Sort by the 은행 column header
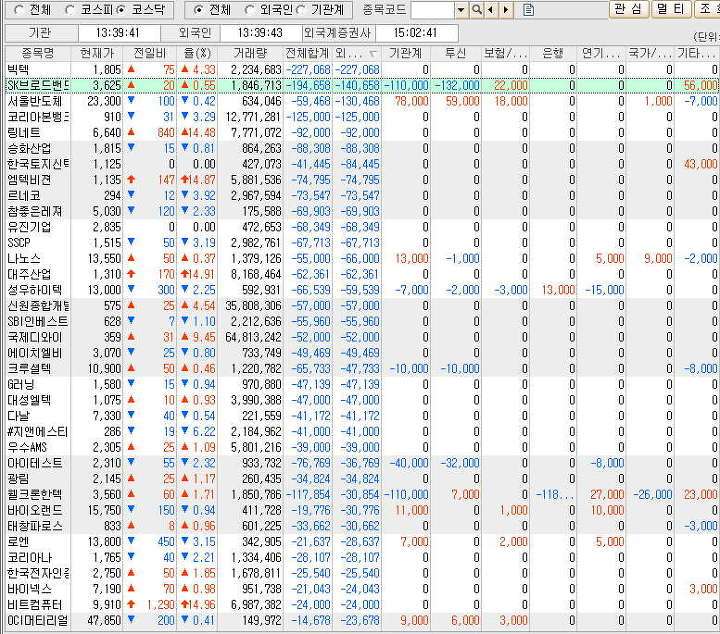The width and height of the screenshot is (720, 634). pos(553,53)
